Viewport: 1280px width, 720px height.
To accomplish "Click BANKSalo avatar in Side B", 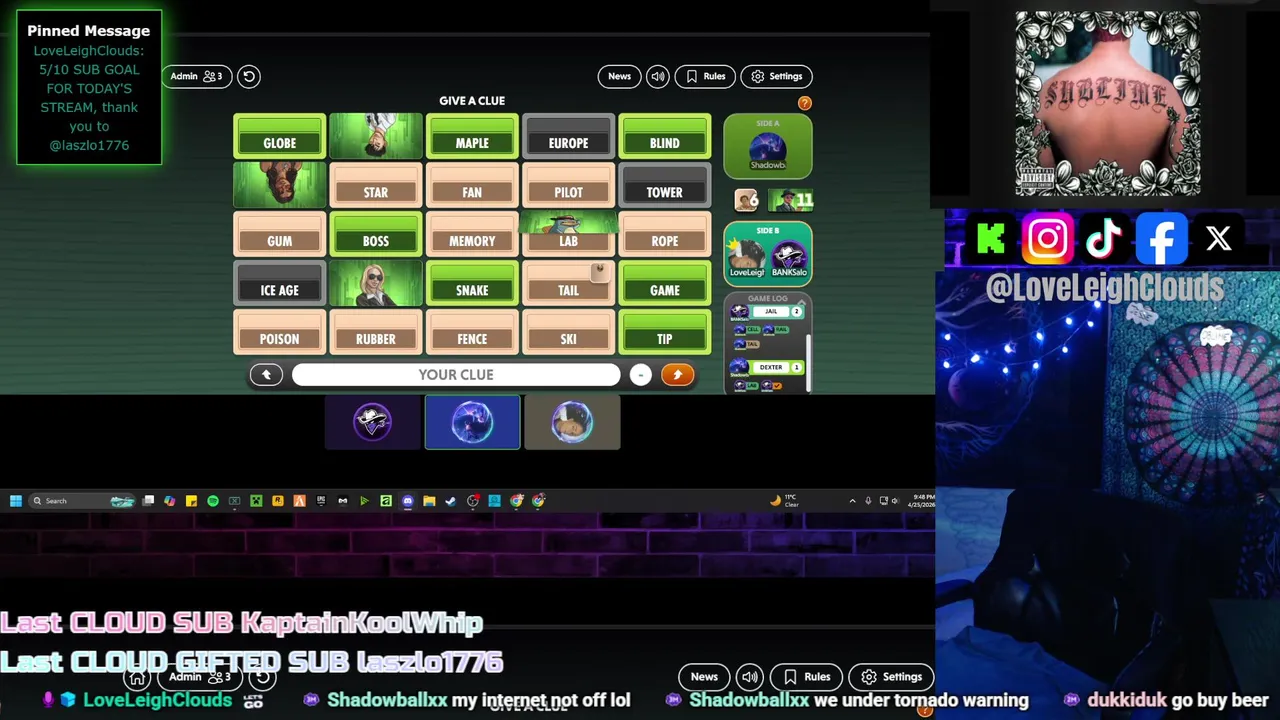I will tap(789, 258).
